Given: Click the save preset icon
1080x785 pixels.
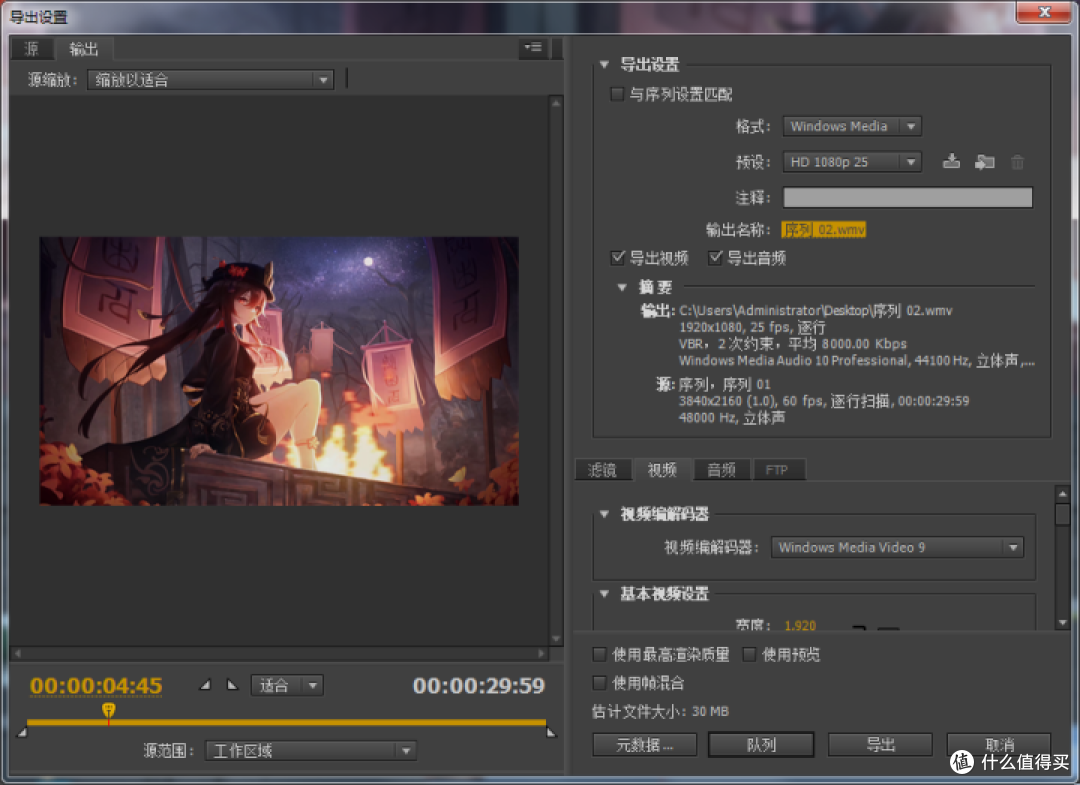Looking at the screenshot, I should [951, 162].
